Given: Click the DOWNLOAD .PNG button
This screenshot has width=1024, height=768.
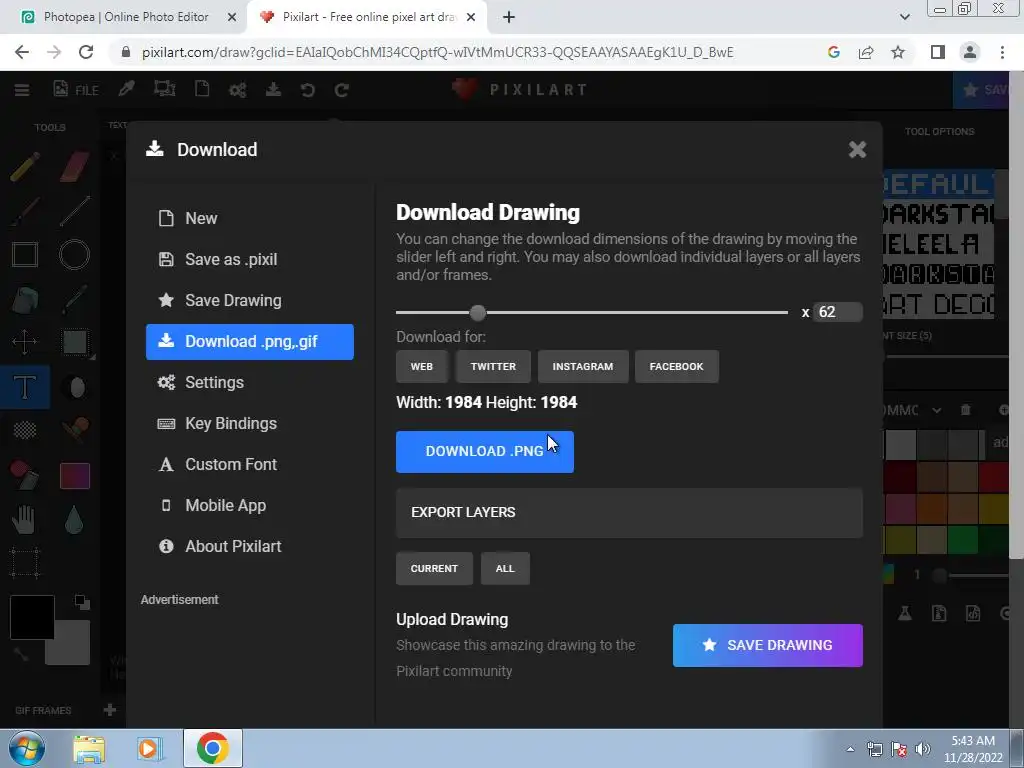Looking at the screenshot, I should (485, 451).
